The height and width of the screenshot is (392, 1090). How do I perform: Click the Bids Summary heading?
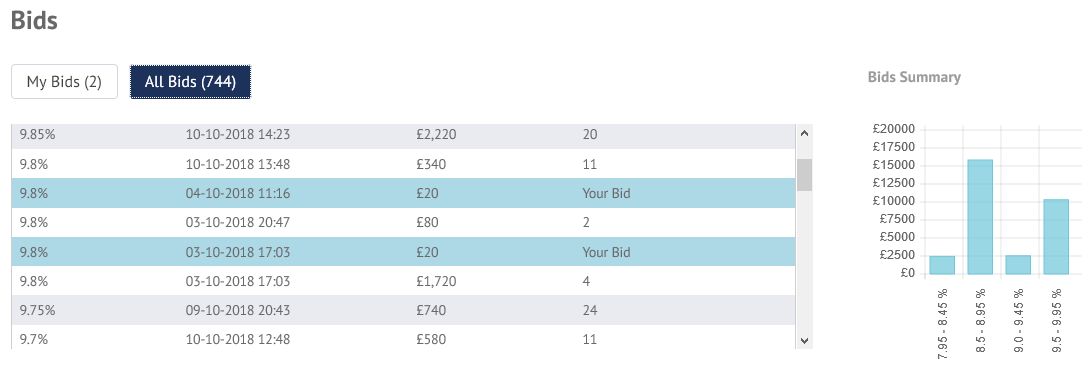pyautogui.click(x=914, y=77)
